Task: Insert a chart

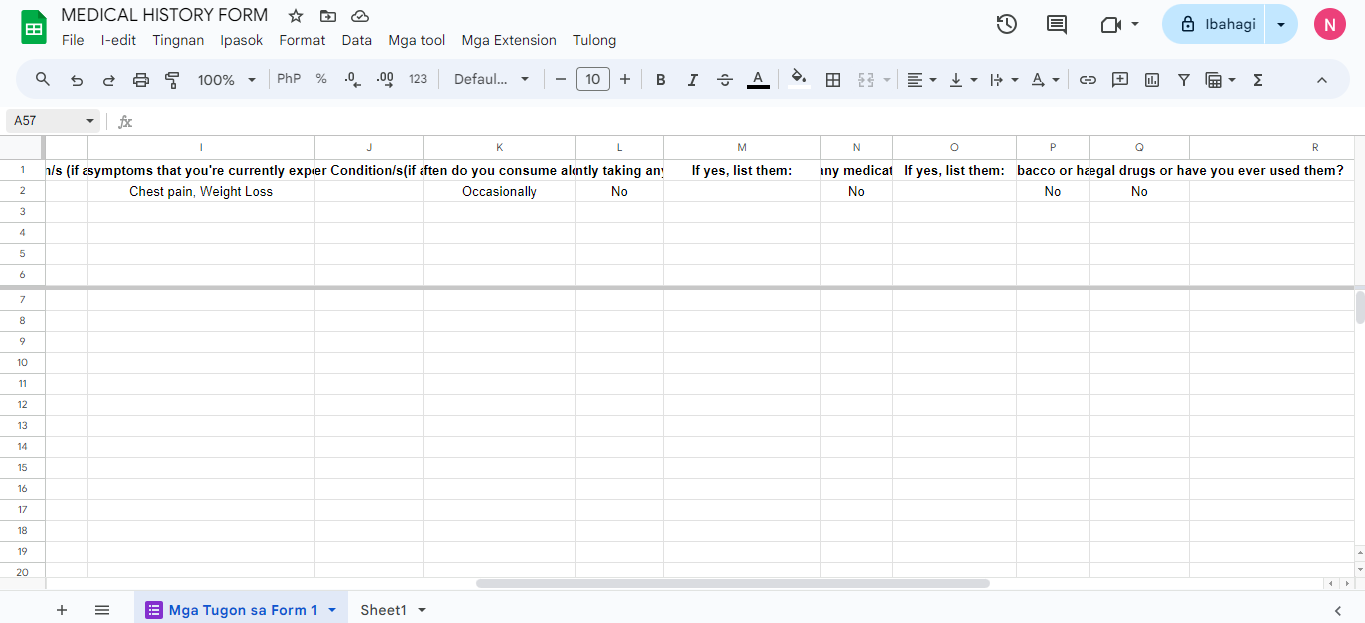Action: click(1152, 79)
